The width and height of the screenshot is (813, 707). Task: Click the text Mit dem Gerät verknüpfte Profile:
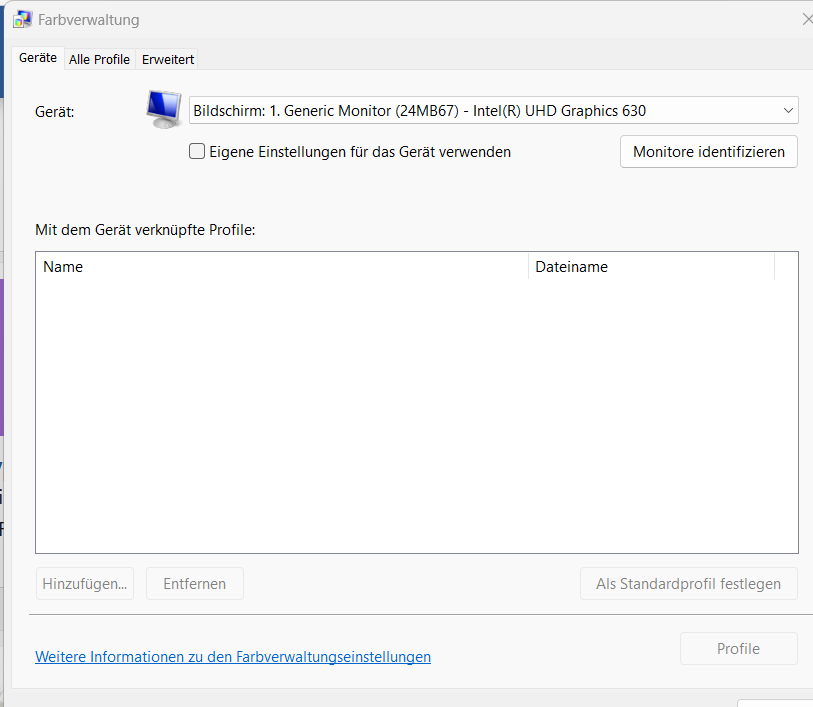(x=145, y=230)
